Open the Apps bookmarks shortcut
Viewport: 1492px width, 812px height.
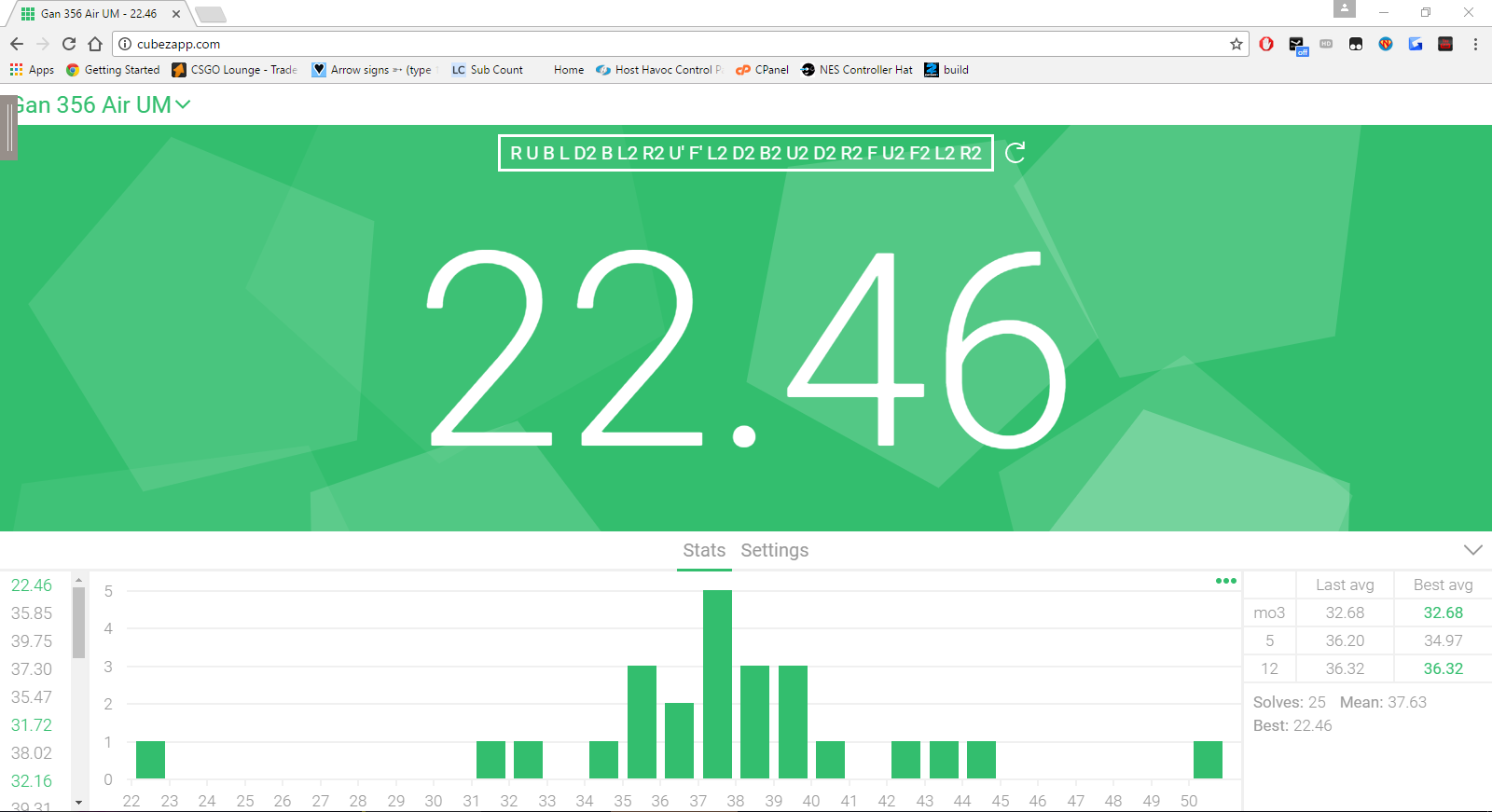(32, 70)
